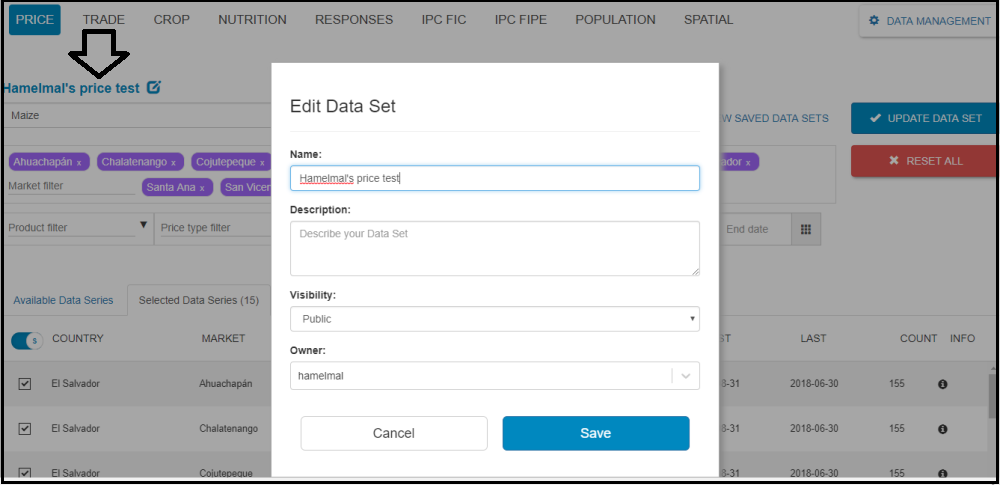Open the Available Data Series tab
1000x485 pixels.
(x=64, y=300)
